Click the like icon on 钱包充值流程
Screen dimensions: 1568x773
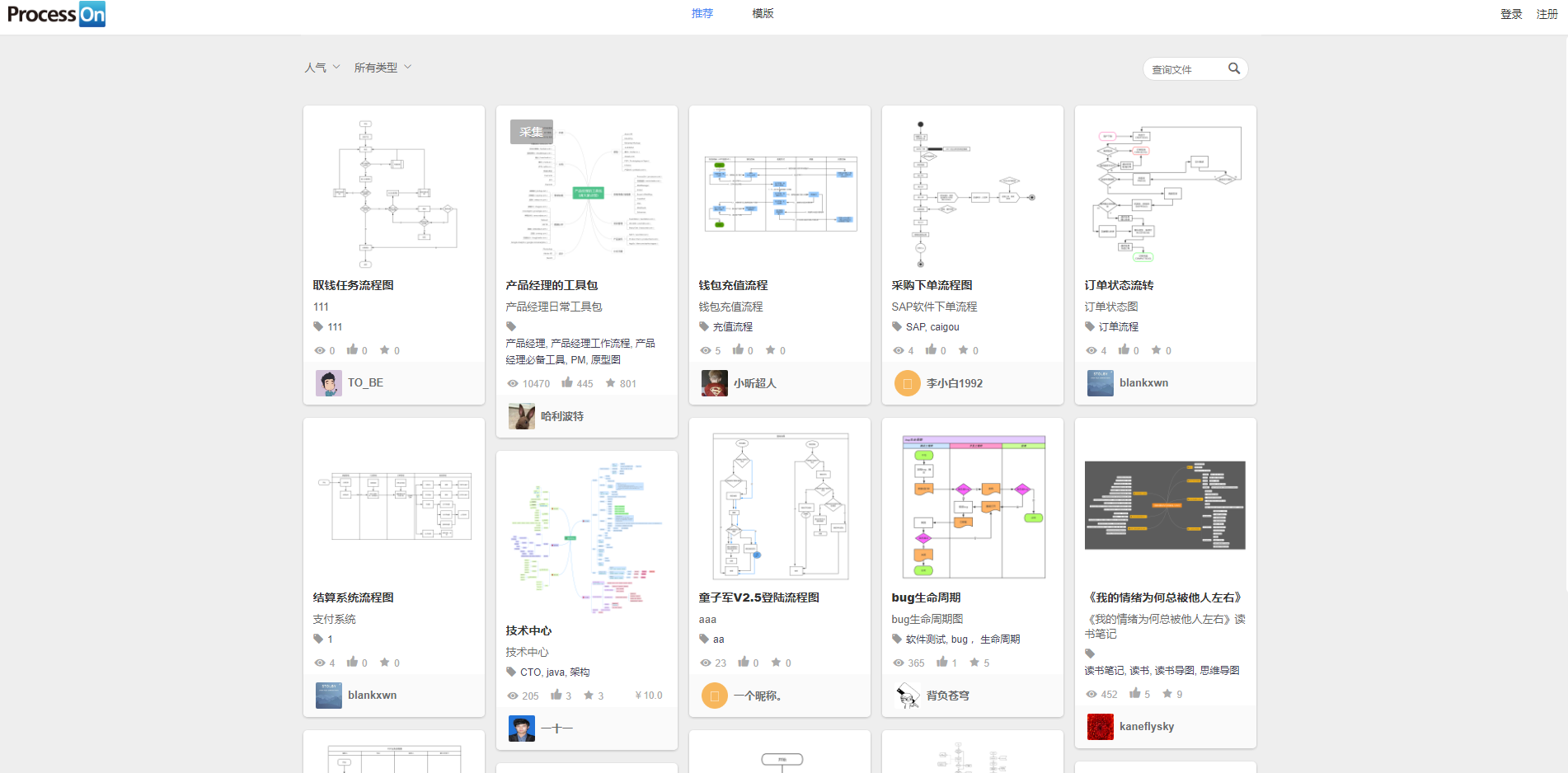coord(738,349)
